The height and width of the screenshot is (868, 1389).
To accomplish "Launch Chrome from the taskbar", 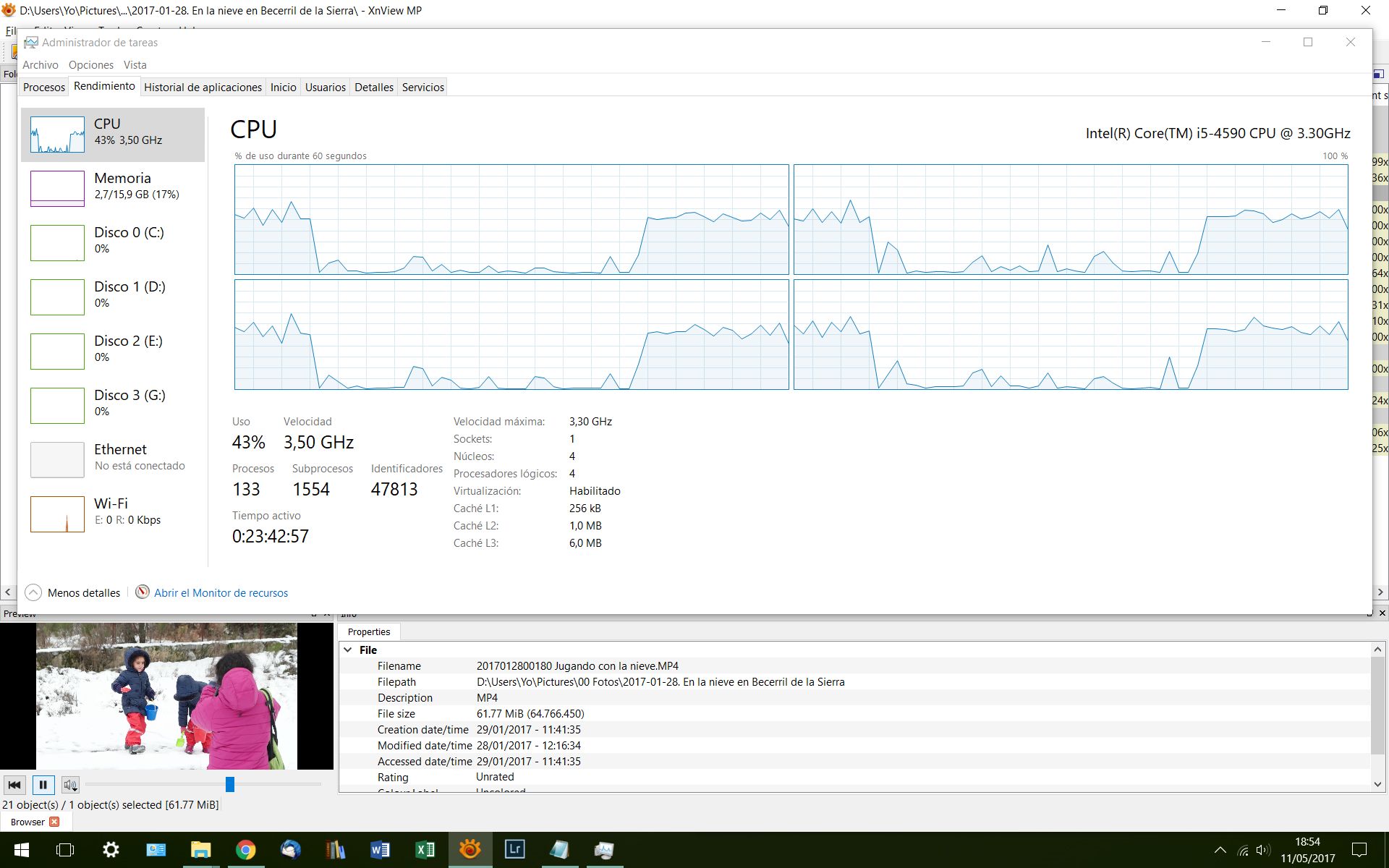I will tap(245, 849).
